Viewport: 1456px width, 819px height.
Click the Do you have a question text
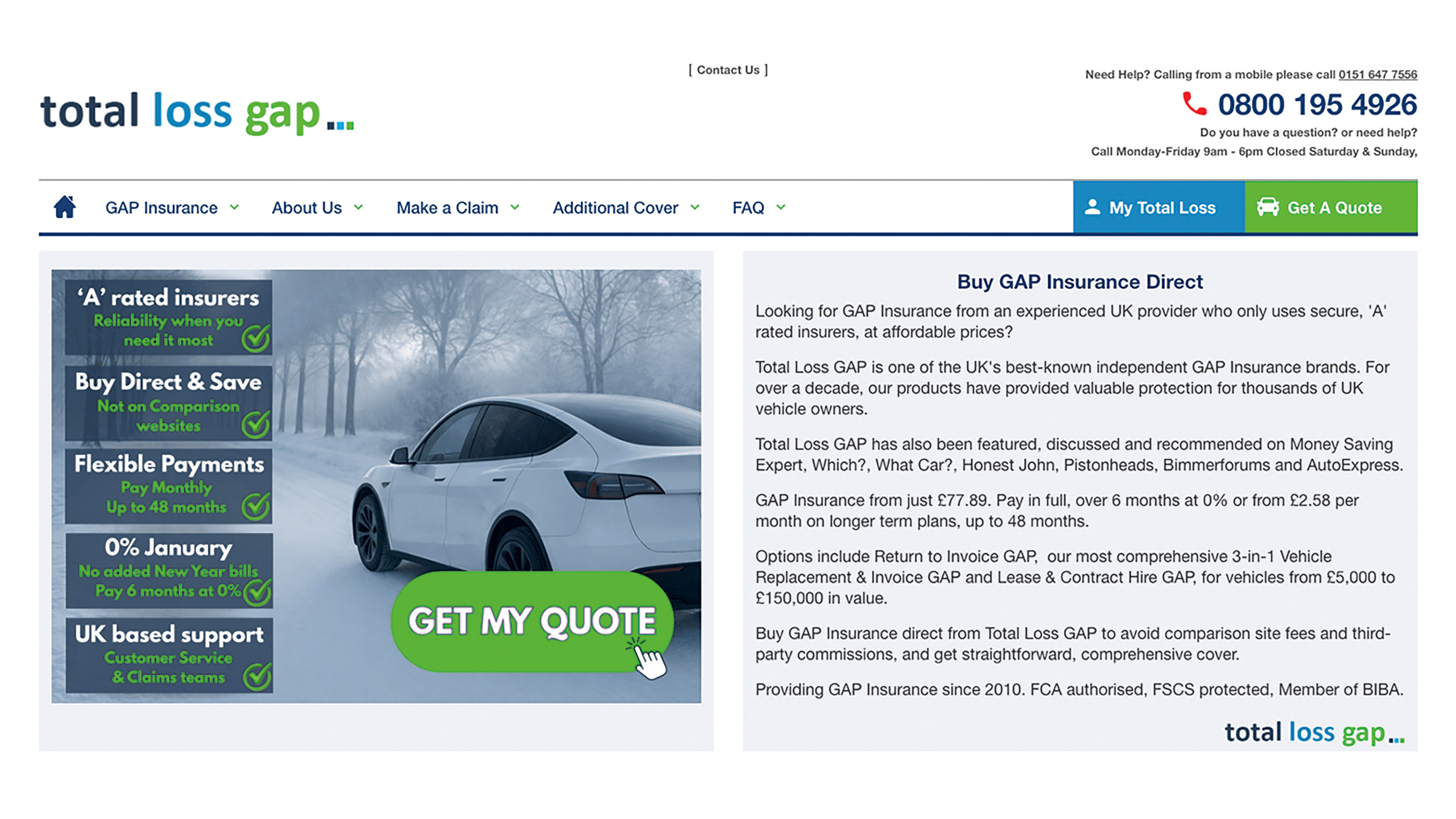(1309, 132)
